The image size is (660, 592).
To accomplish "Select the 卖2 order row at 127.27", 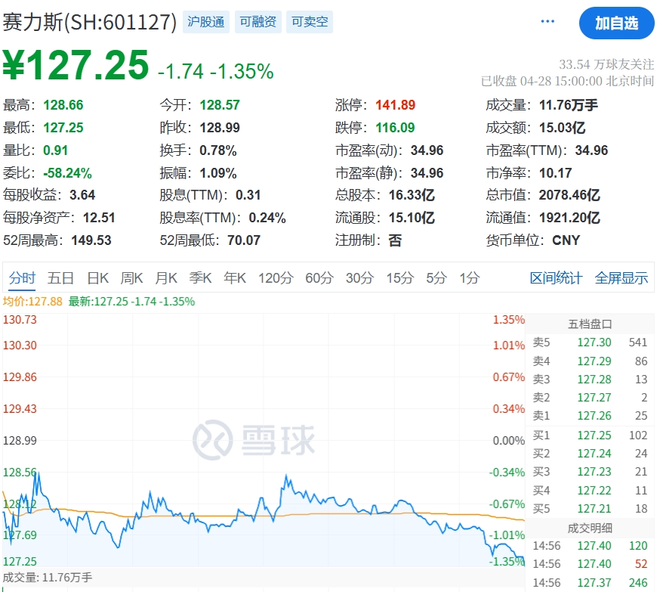I will (x=590, y=397).
